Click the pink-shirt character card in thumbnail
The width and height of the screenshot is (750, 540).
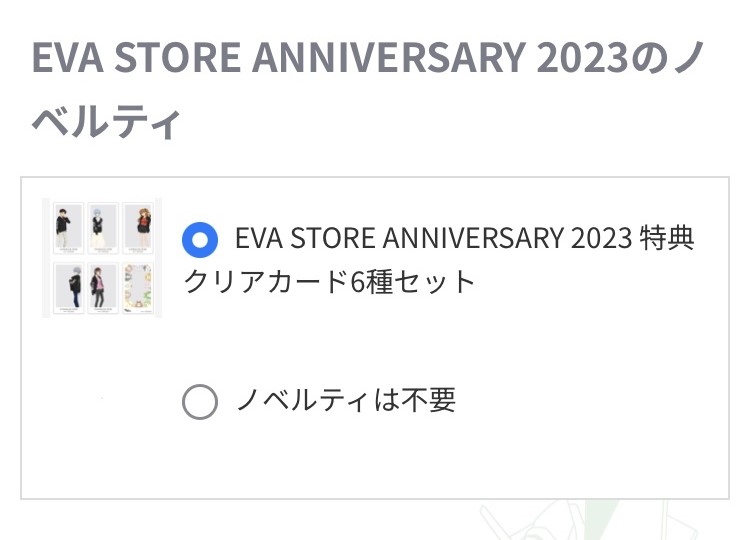[103, 288]
